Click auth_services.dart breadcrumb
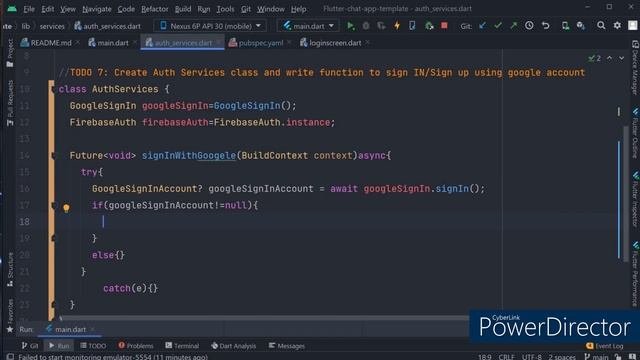This screenshot has height=360, width=640. point(107,26)
